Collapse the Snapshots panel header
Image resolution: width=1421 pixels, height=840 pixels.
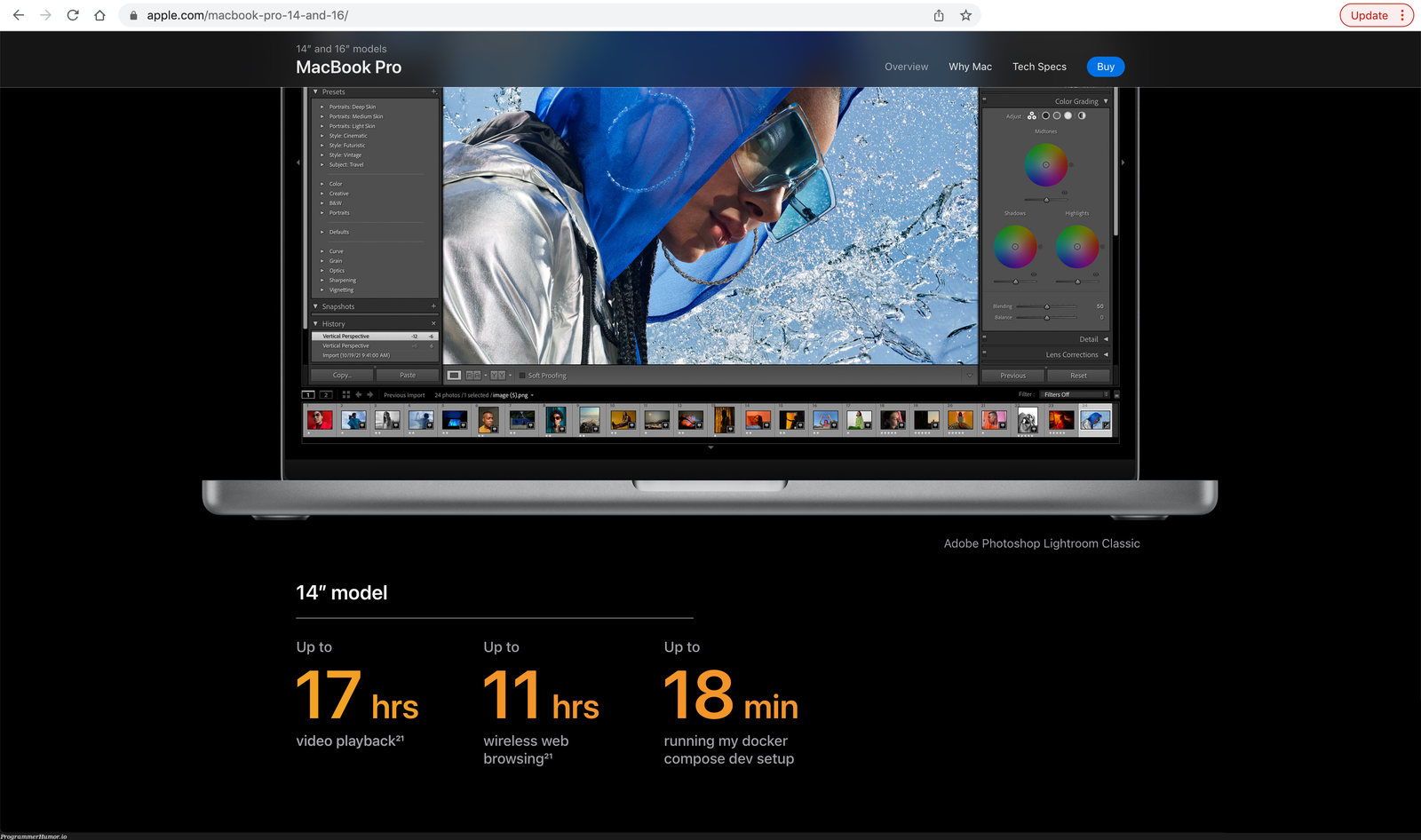pyautogui.click(x=315, y=306)
